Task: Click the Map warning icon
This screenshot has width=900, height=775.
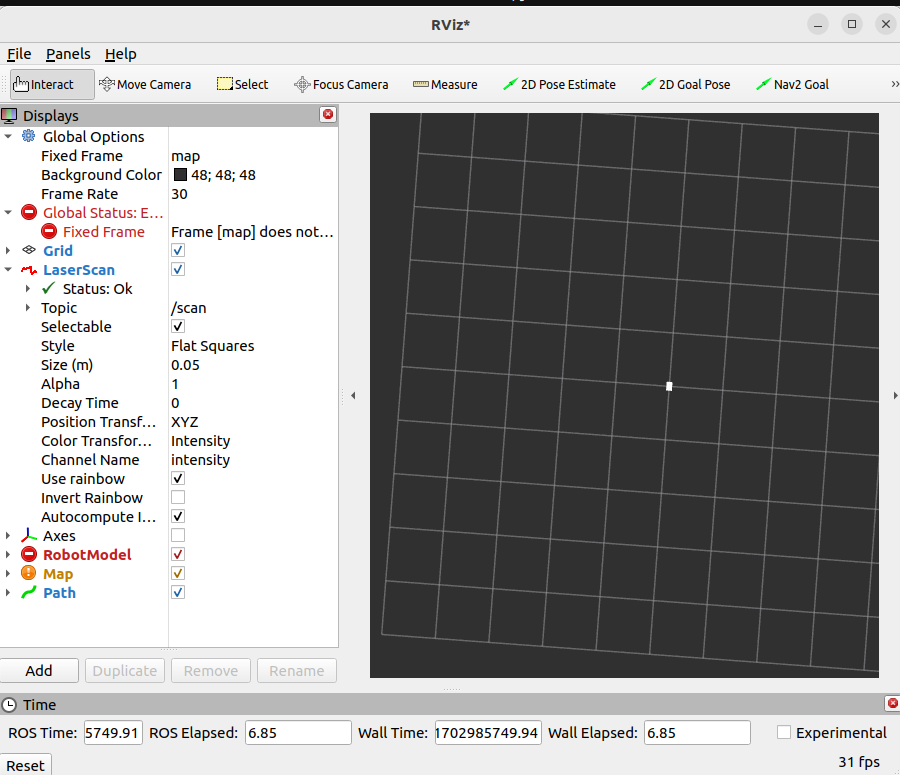Action: (x=29, y=573)
